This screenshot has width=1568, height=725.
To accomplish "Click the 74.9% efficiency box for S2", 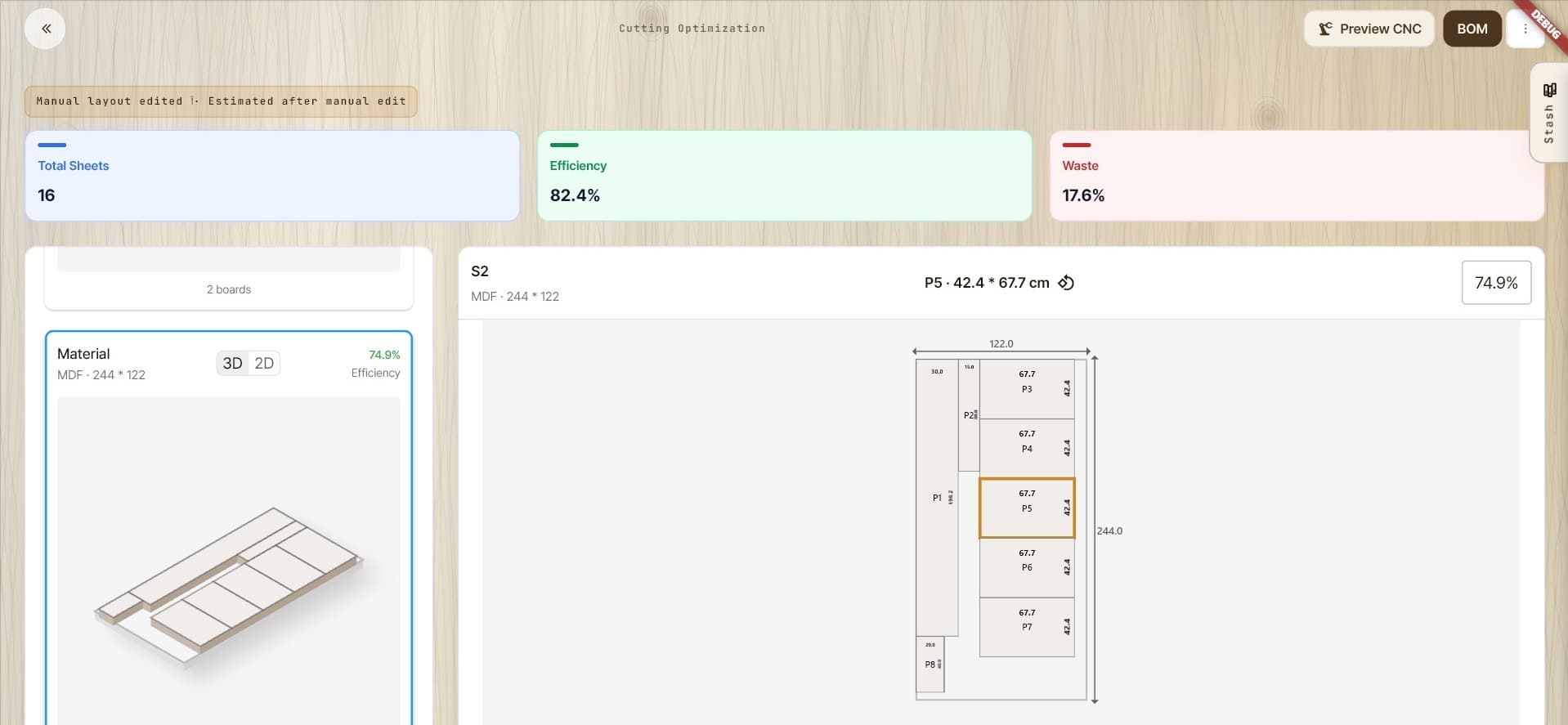I will [x=1496, y=283].
